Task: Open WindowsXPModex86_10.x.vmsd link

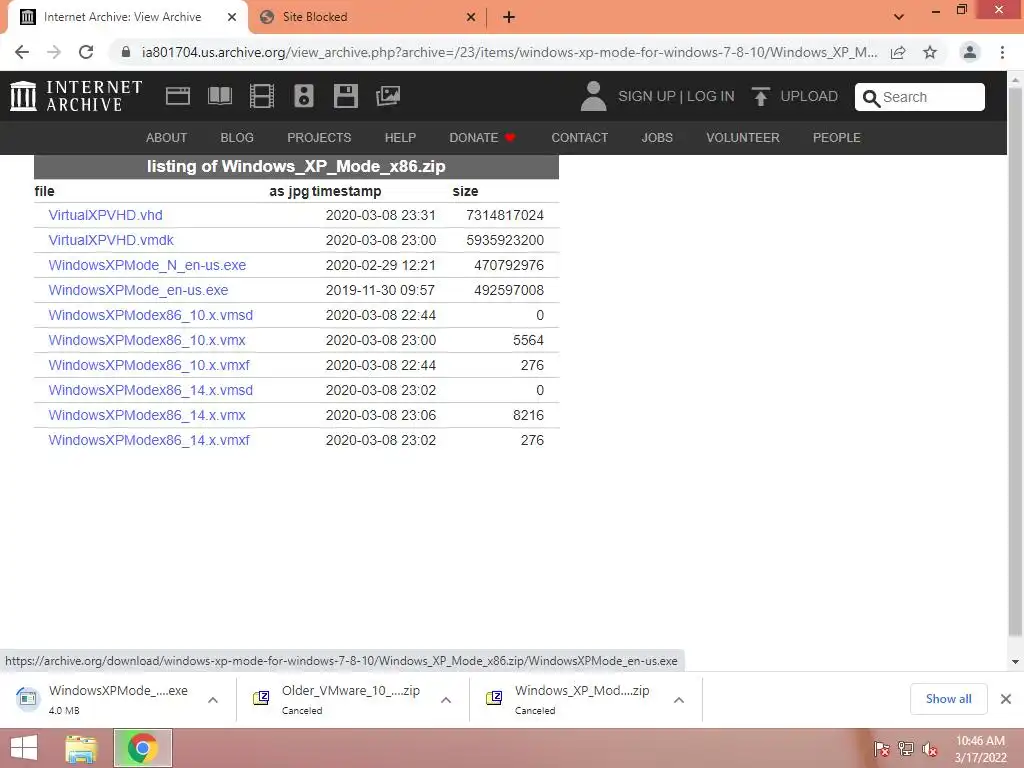Action: click(x=150, y=315)
